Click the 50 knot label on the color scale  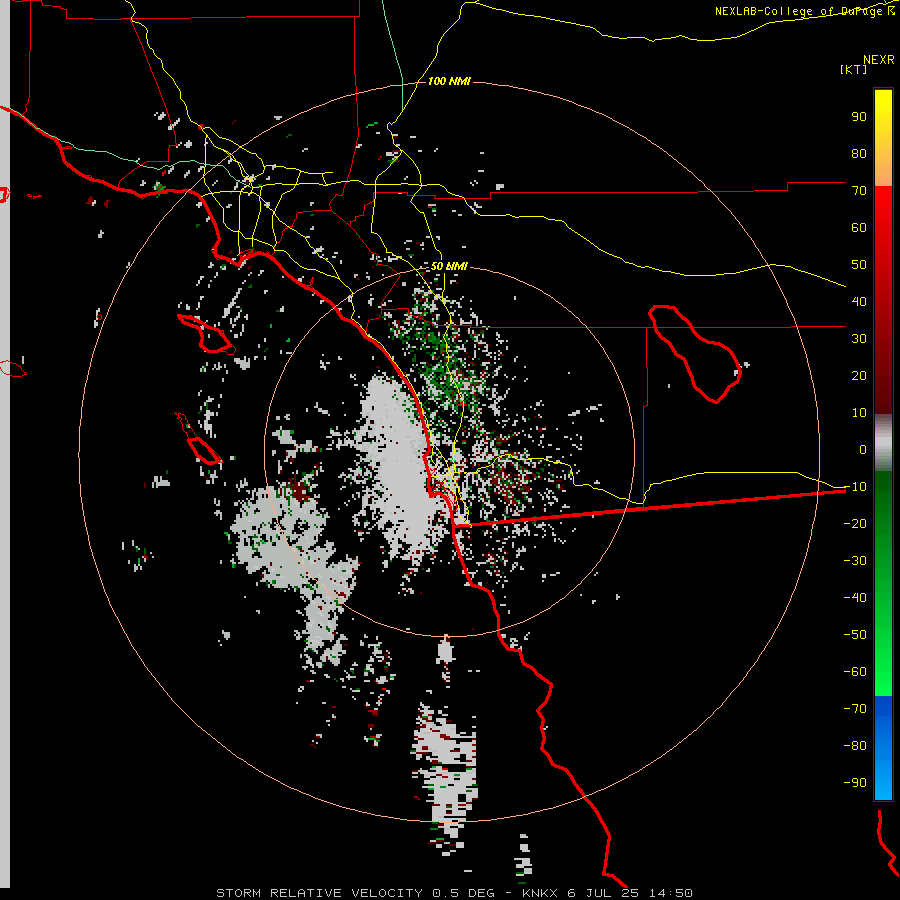pyautogui.click(x=859, y=265)
